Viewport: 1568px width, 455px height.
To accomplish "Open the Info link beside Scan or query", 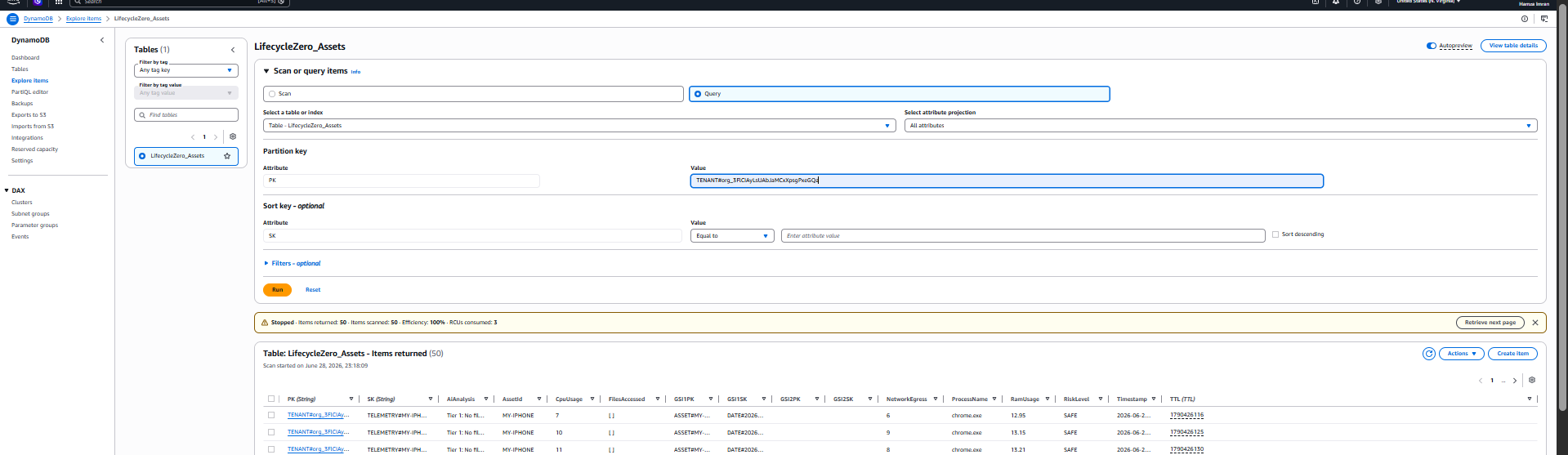I will 355,72.
